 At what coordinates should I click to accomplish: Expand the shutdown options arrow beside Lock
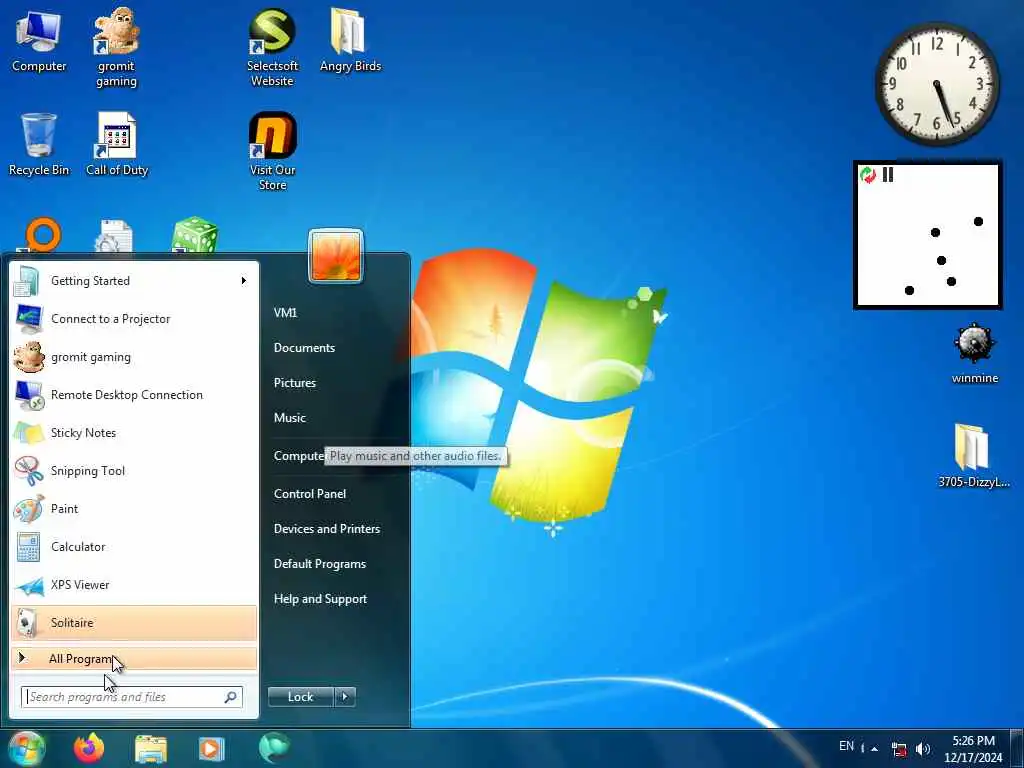tap(345, 697)
